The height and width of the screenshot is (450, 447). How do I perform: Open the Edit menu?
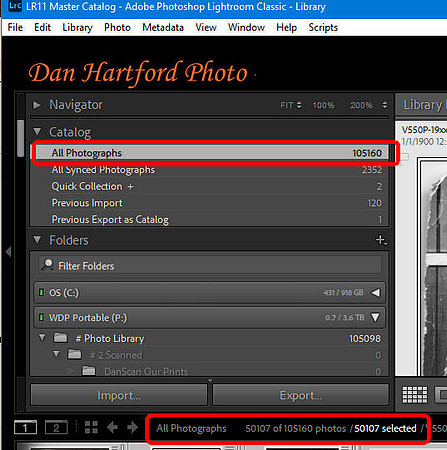coord(43,27)
